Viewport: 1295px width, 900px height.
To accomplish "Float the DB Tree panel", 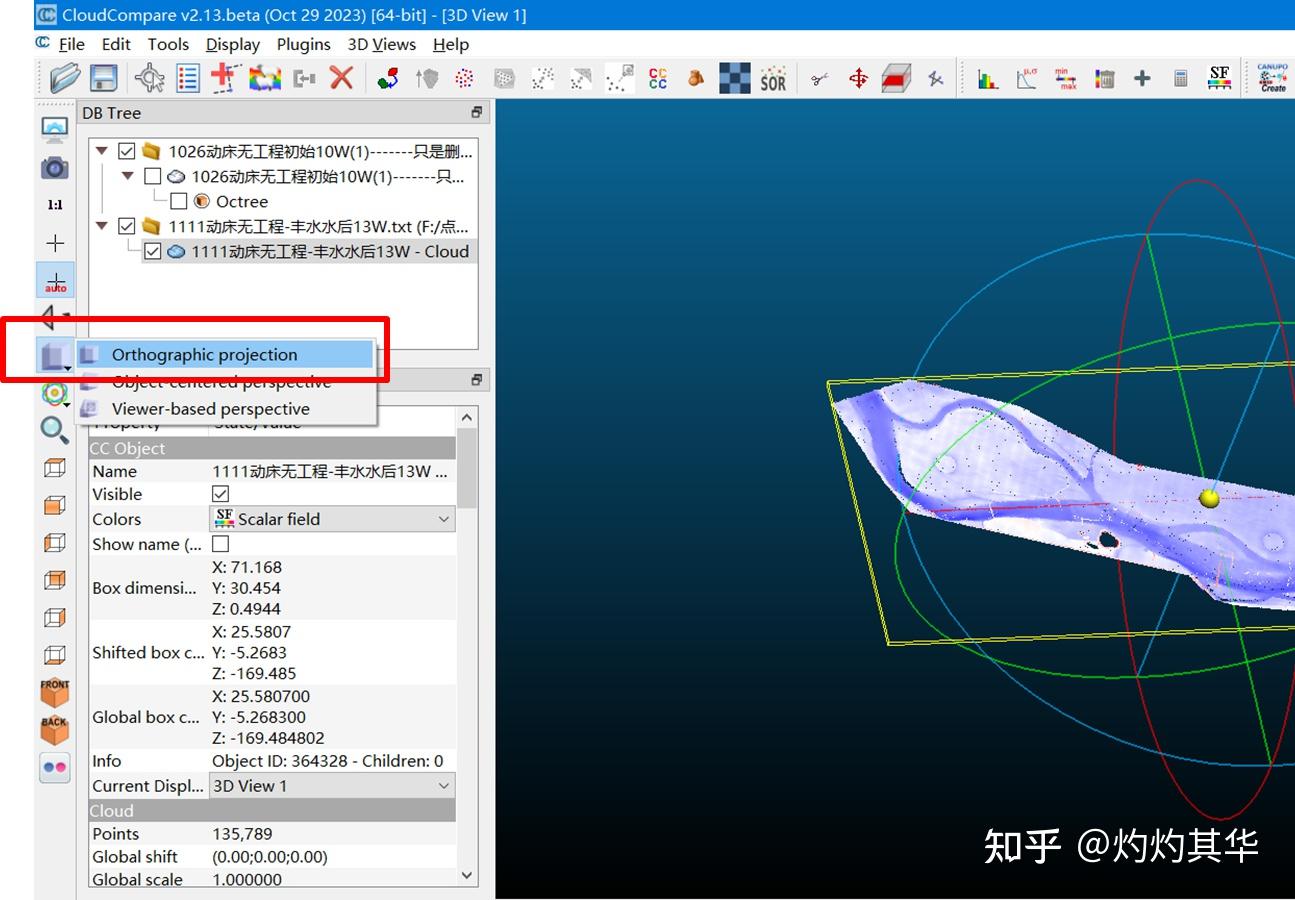I will coord(477,112).
